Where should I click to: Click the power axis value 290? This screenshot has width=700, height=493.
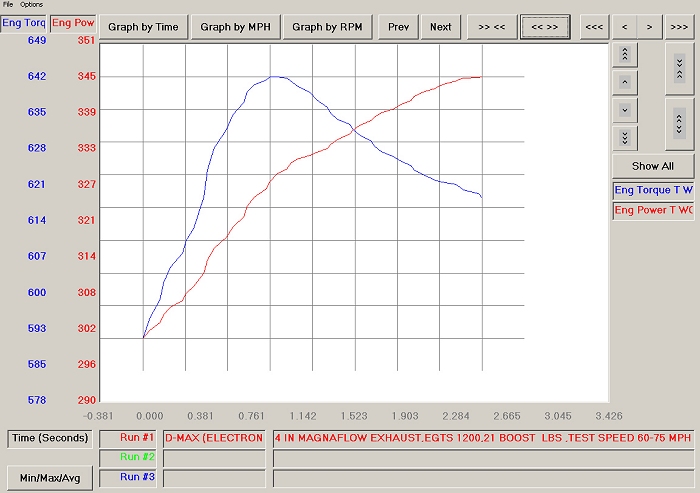[87, 400]
